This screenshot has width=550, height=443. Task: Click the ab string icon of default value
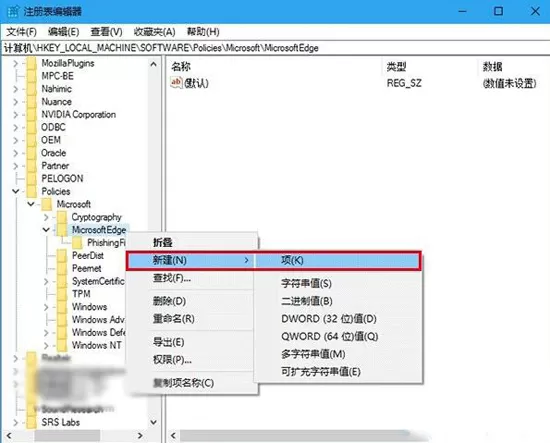click(x=176, y=83)
